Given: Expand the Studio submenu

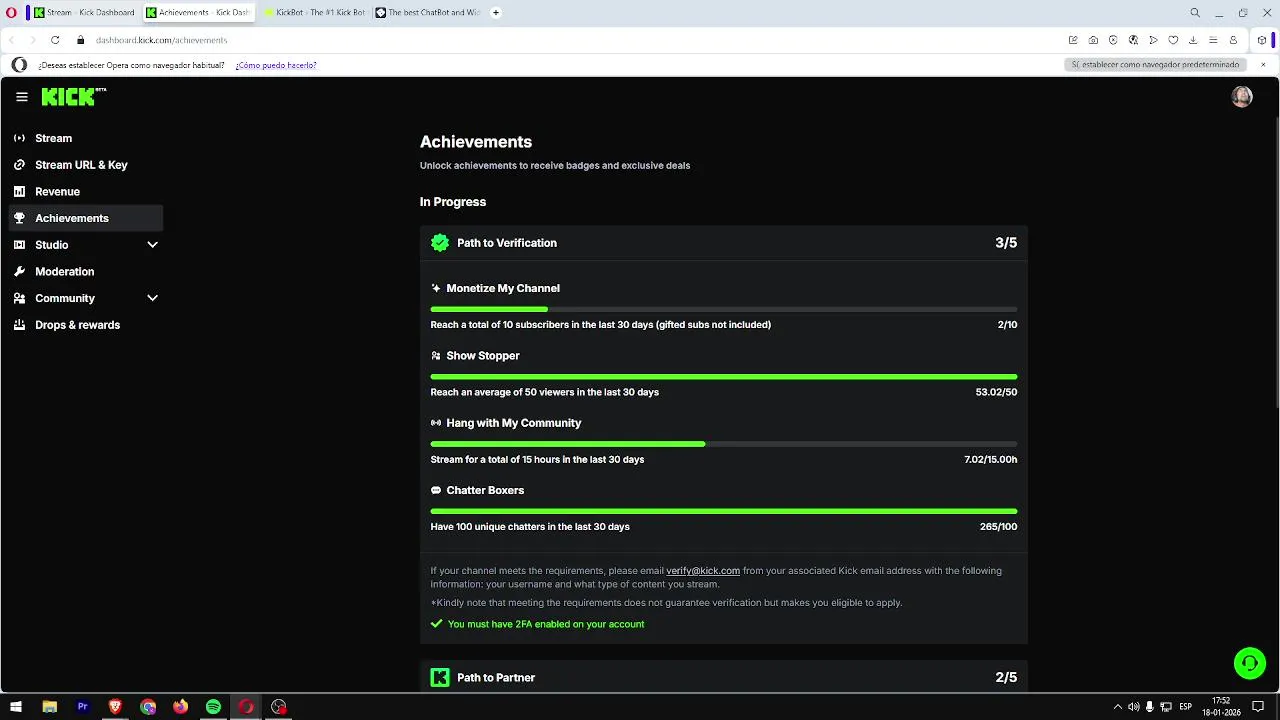Looking at the screenshot, I should (152, 245).
